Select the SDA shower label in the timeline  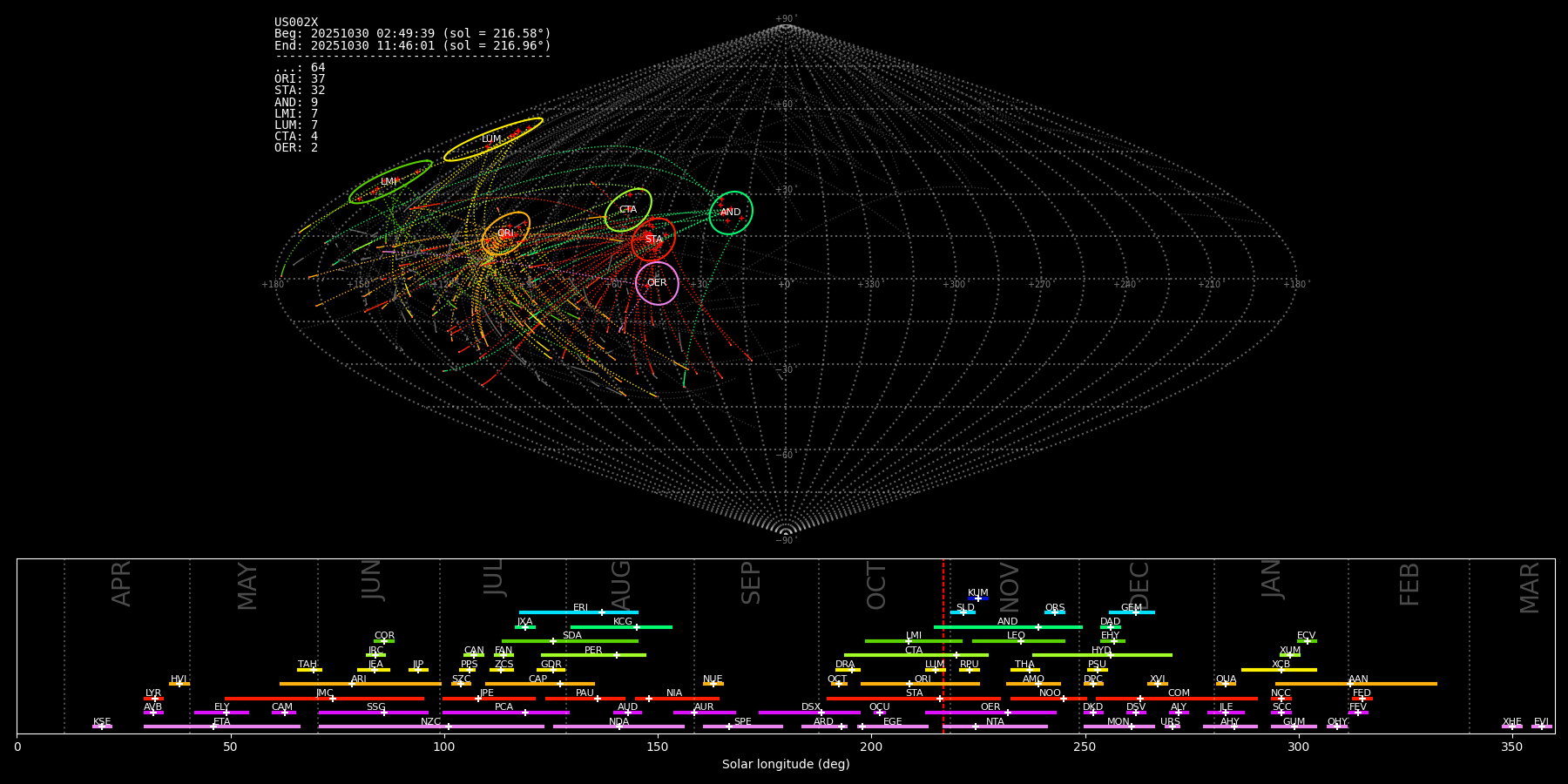(572, 636)
